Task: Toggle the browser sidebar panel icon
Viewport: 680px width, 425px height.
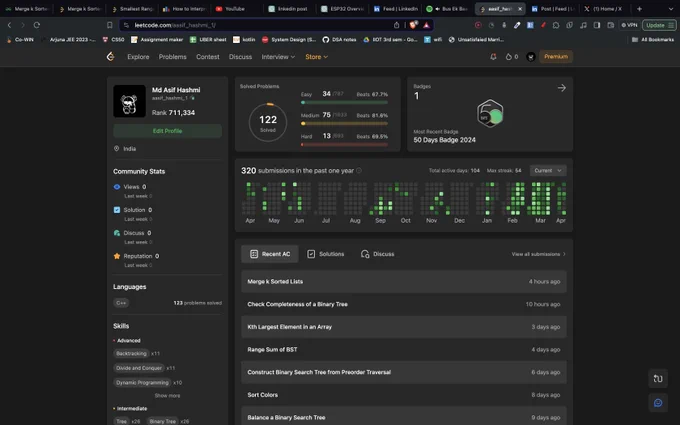Action: click(x=597, y=25)
